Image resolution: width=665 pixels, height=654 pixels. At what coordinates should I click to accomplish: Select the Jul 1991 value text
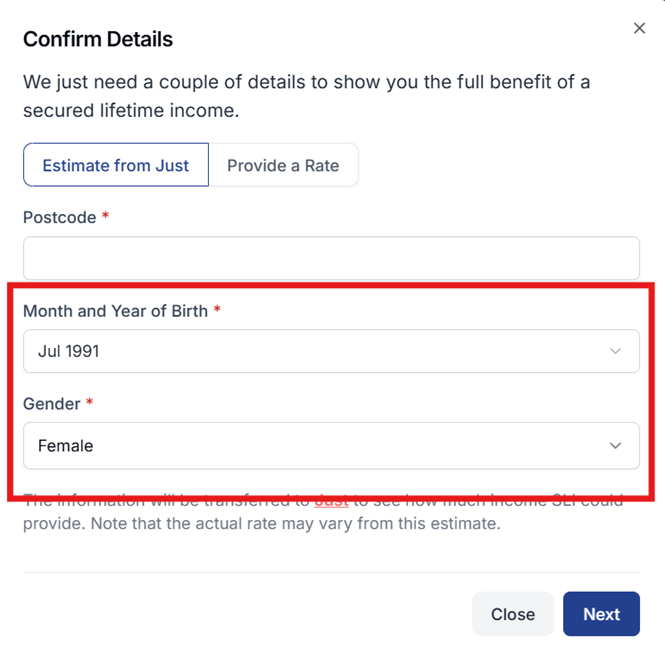pos(69,351)
